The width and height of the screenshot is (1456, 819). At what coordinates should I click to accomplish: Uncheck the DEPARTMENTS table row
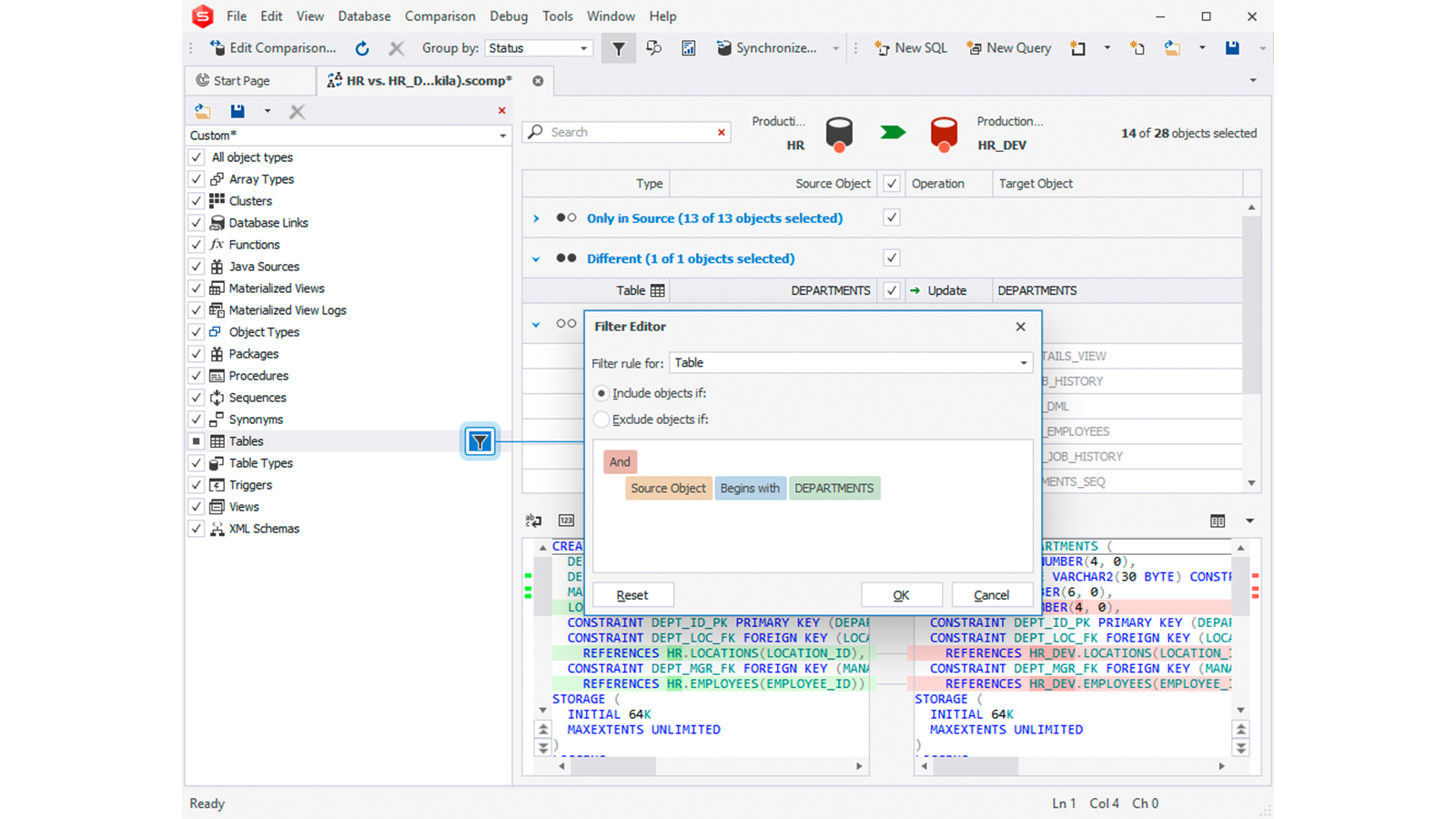(x=891, y=290)
